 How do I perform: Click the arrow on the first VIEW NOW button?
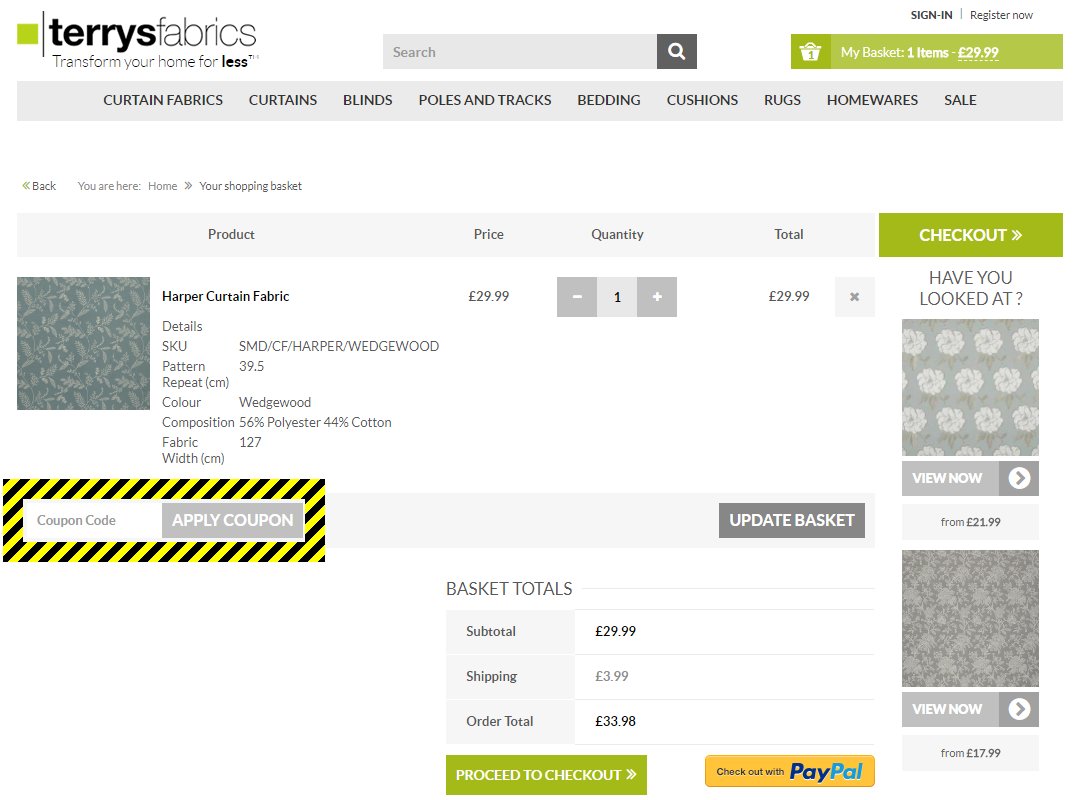1019,478
